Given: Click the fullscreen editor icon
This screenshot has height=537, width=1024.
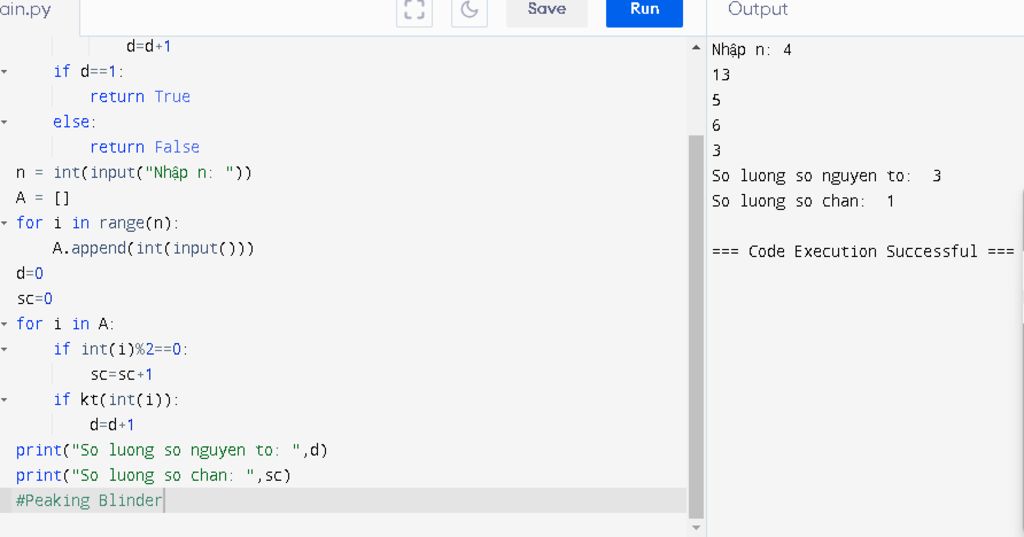Looking at the screenshot, I should click(414, 10).
